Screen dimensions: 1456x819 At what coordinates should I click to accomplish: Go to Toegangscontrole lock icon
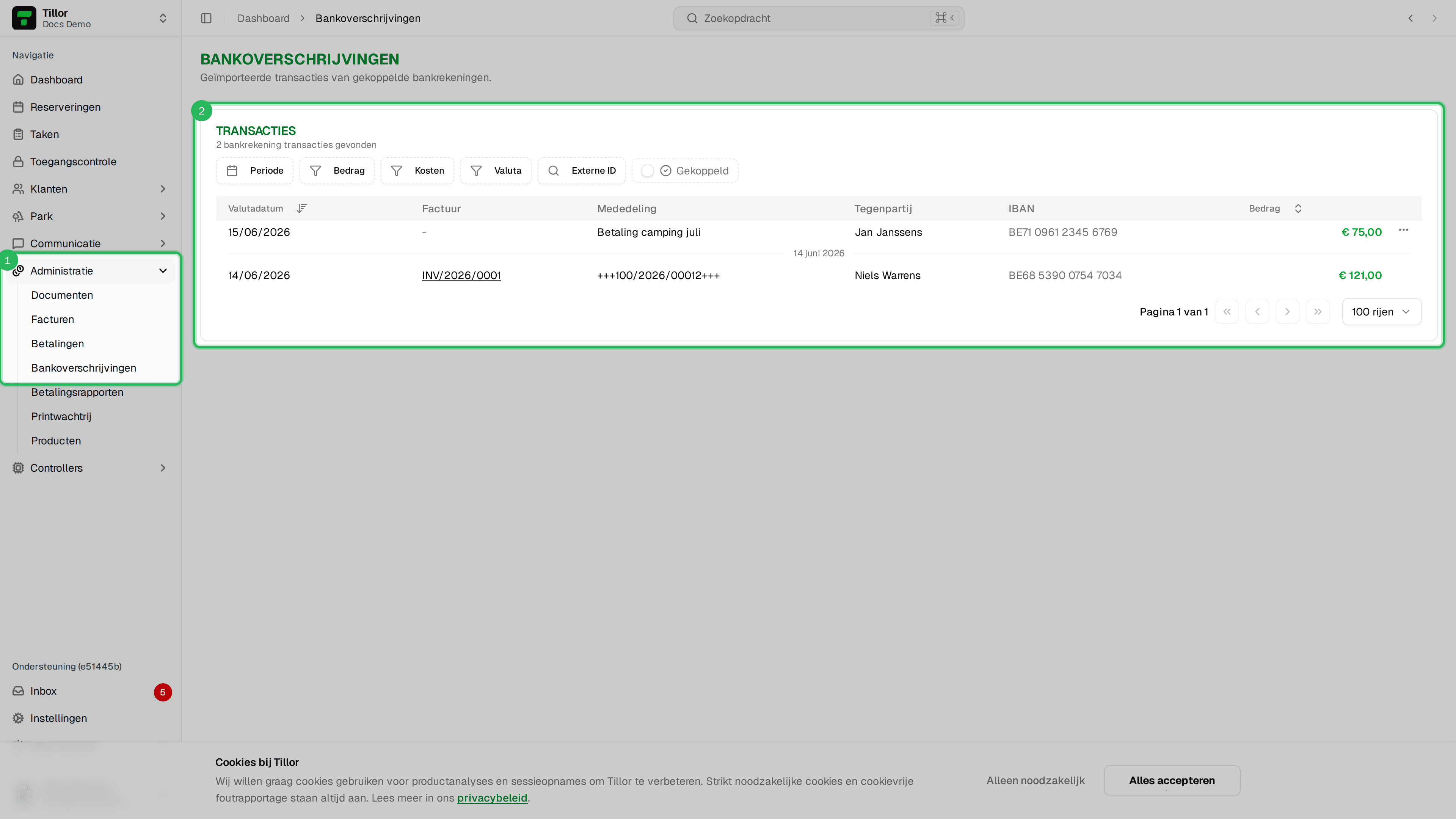coord(18,162)
